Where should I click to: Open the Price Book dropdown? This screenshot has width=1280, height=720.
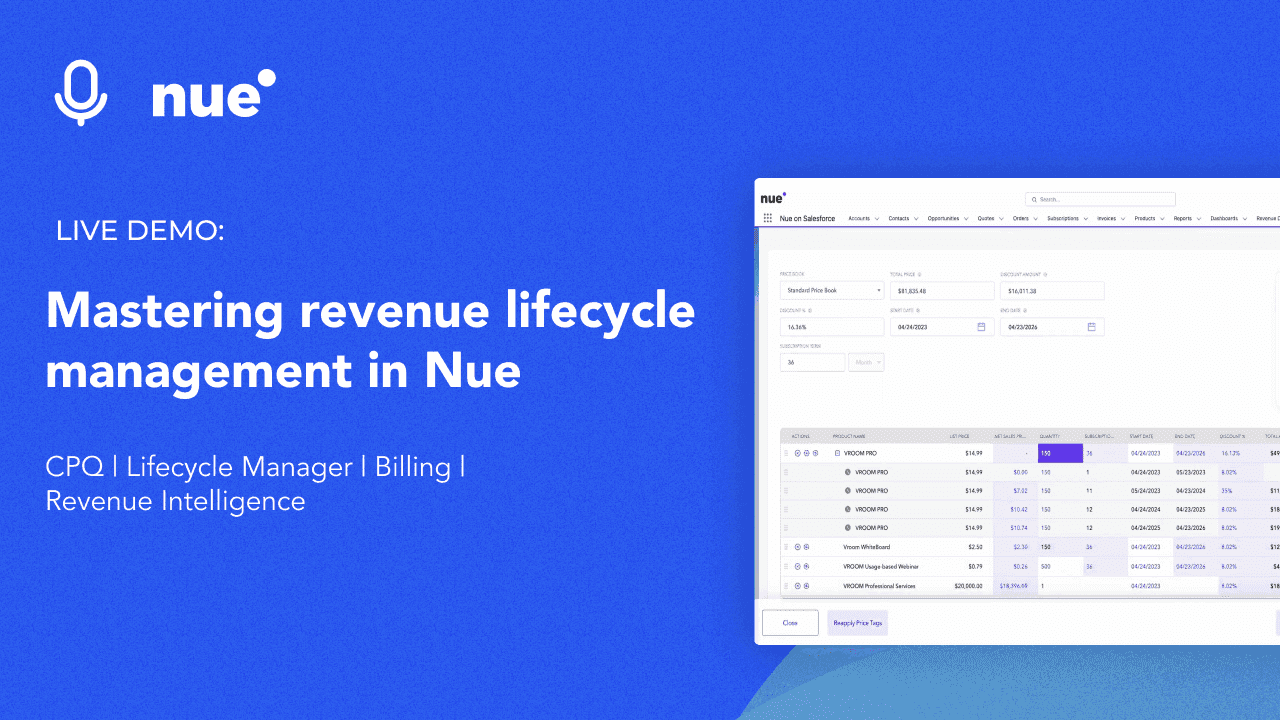[832, 290]
